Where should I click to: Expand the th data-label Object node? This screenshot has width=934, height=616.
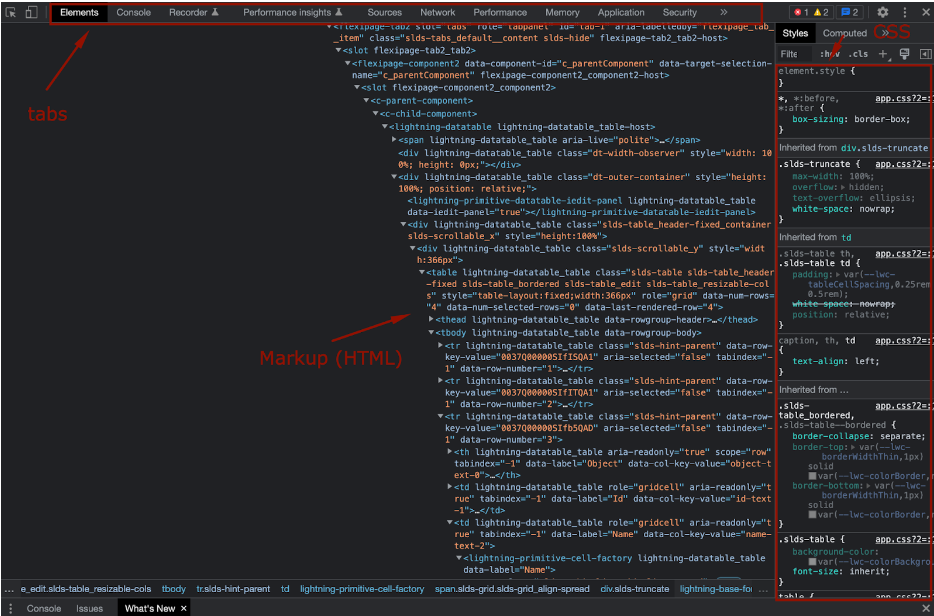point(450,452)
